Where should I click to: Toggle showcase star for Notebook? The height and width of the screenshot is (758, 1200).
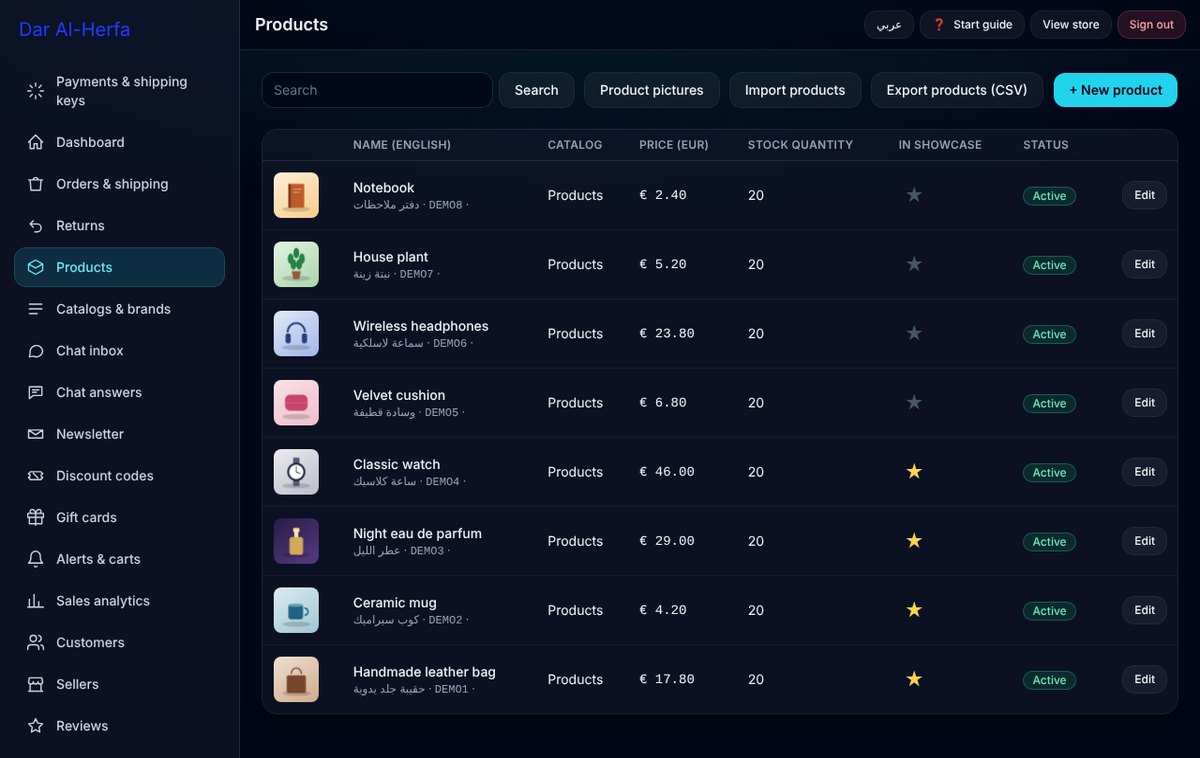pyautogui.click(x=914, y=195)
